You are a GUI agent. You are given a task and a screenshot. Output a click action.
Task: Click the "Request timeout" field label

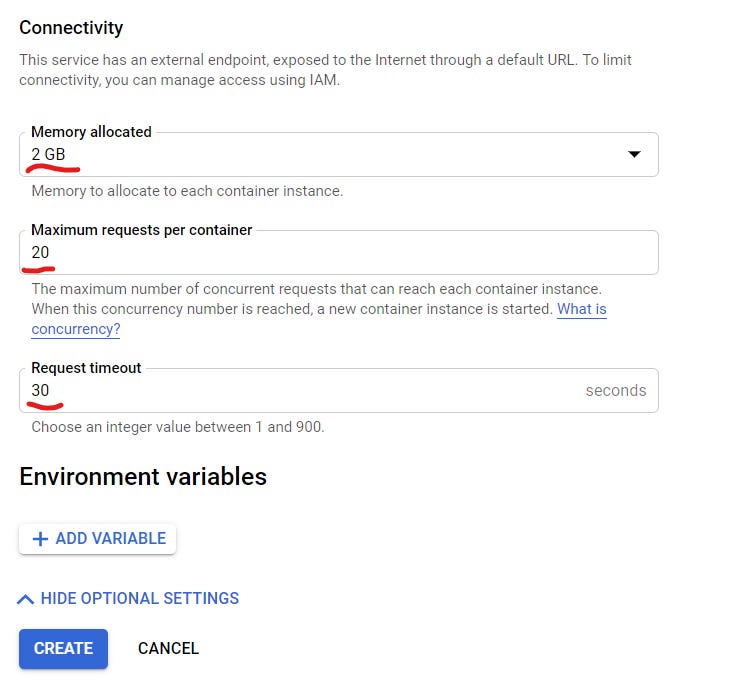pos(86,368)
